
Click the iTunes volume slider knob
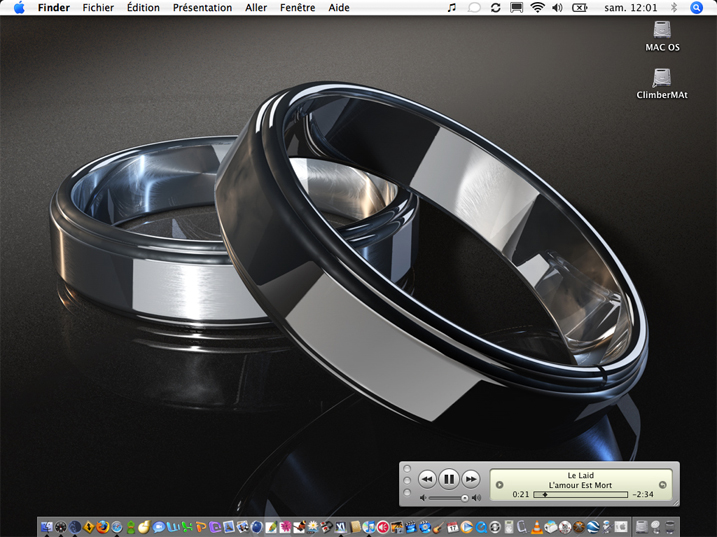tap(465, 498)
